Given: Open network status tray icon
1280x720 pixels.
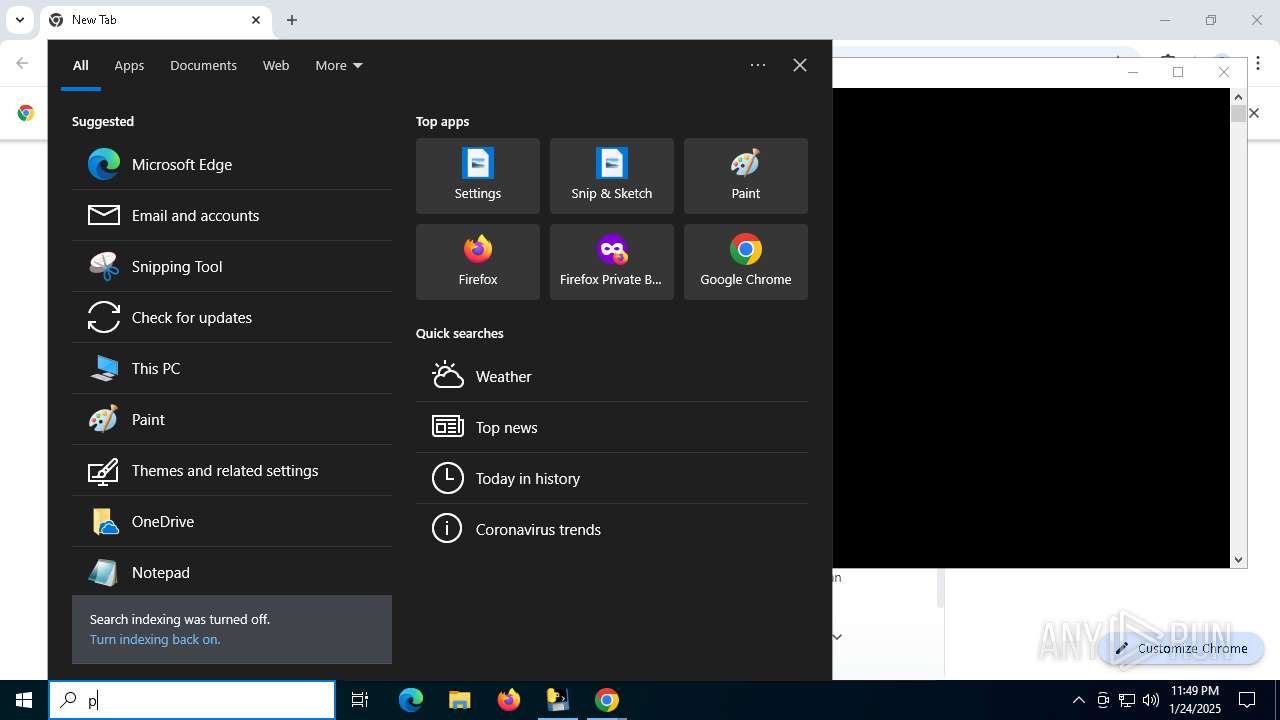Looking at the screenshot, I should [1127, 700].
